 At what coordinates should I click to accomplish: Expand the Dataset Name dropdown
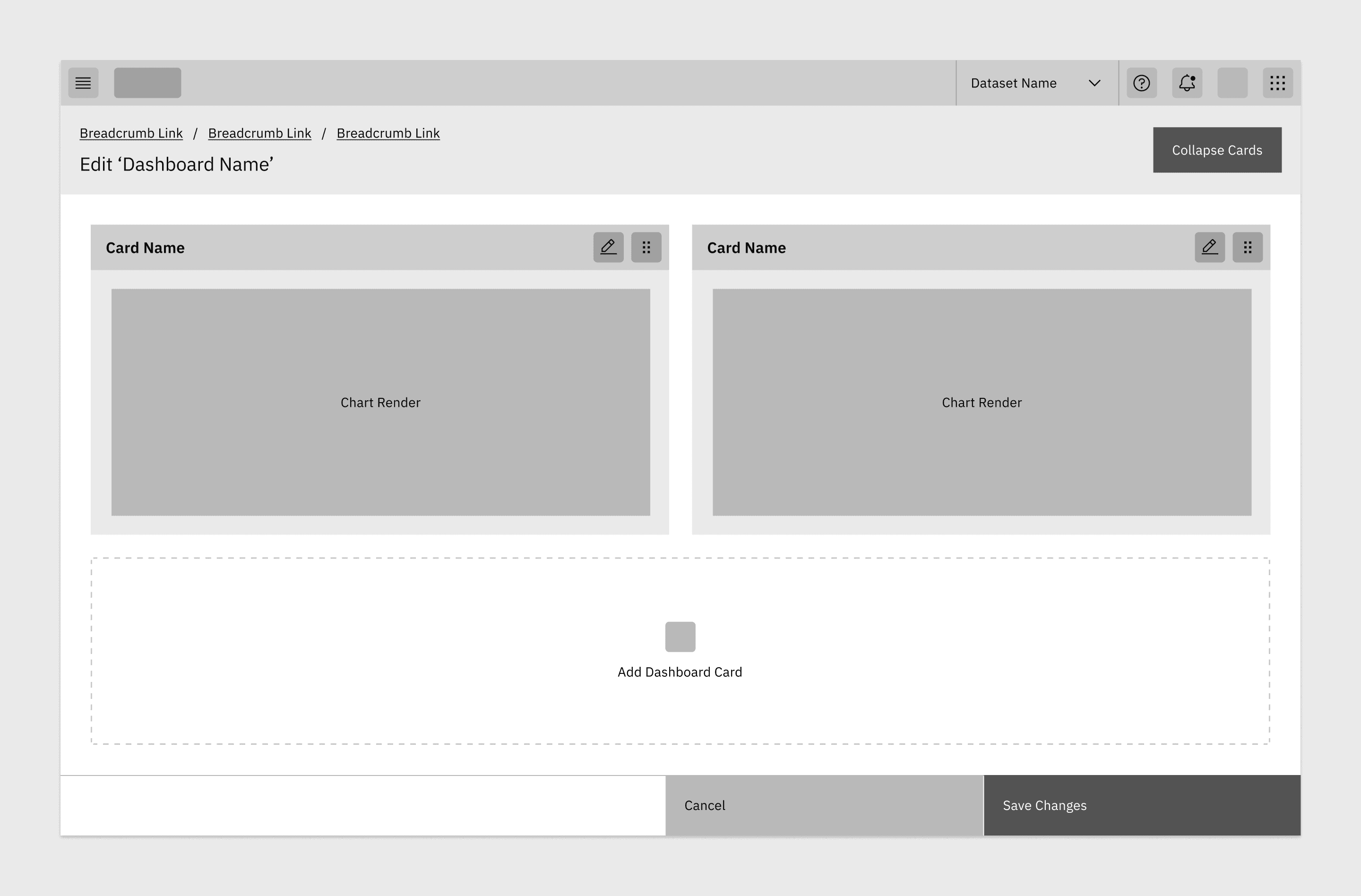click(1013, 83)
